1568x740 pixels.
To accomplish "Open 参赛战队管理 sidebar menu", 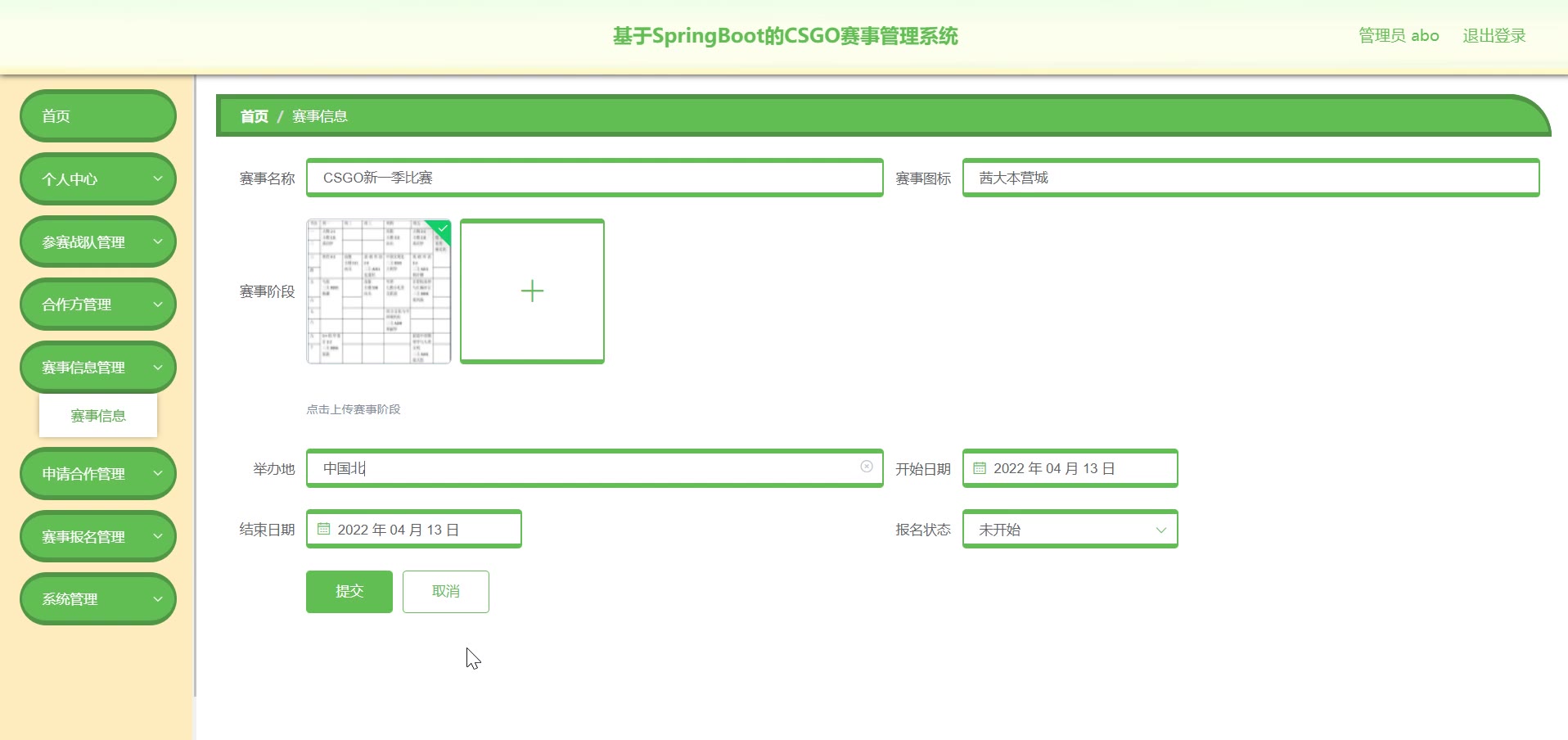I will (98, 241).
